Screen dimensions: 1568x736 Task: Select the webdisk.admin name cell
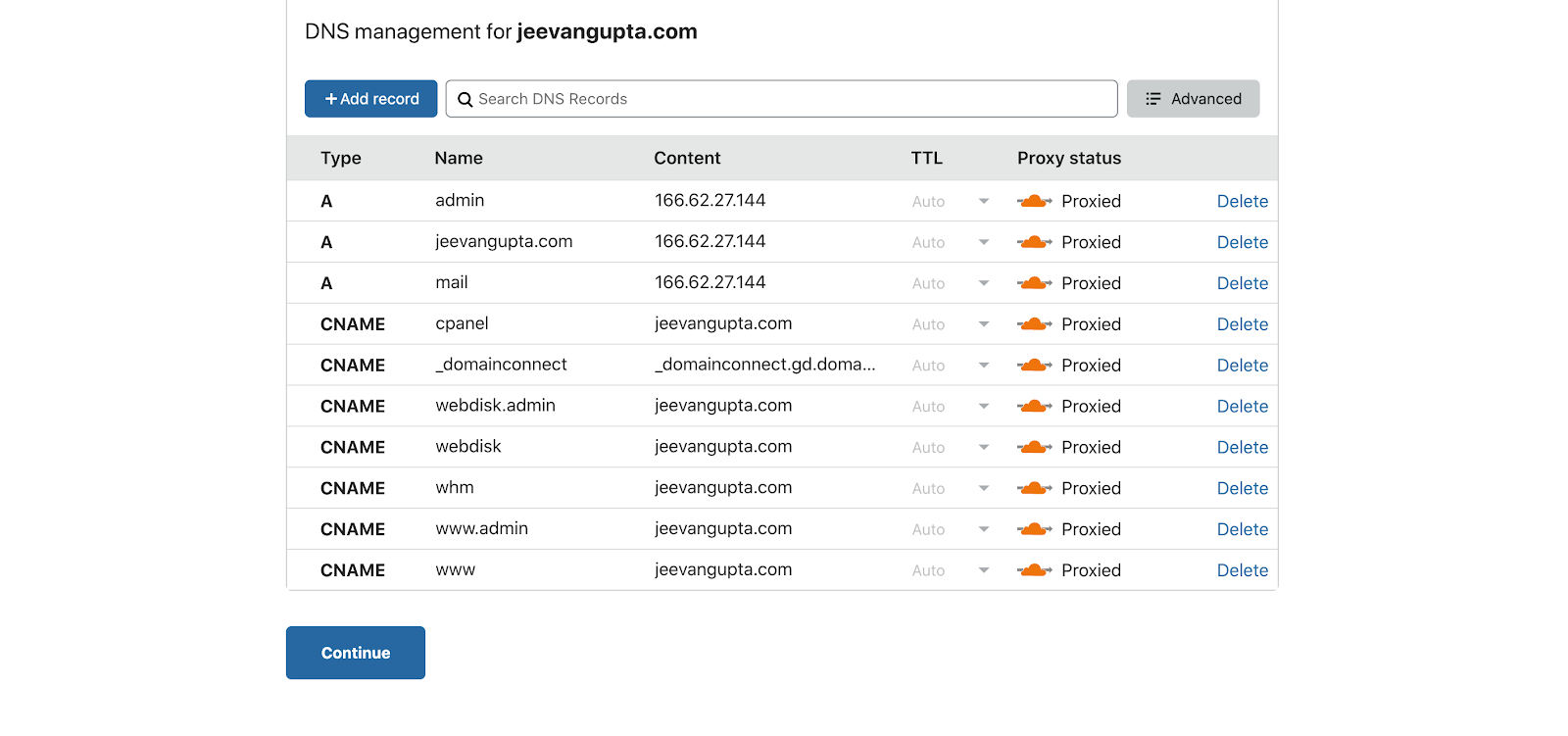(x=495, y=406)
